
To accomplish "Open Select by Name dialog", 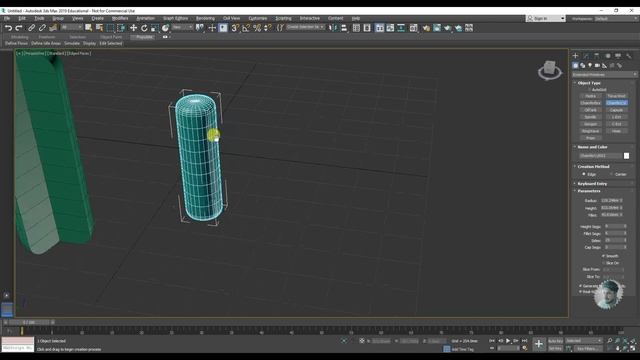I will coord(99,28).
